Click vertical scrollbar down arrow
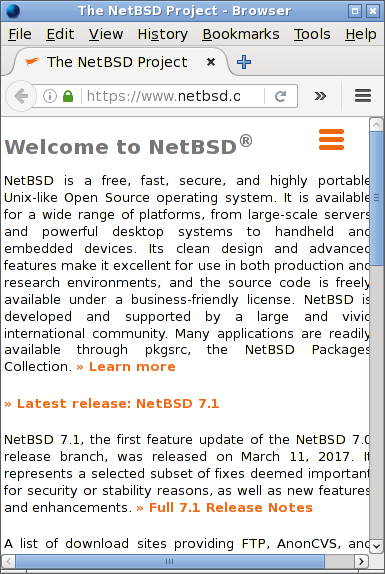385x574 pixels. click(x=376, y=546)
